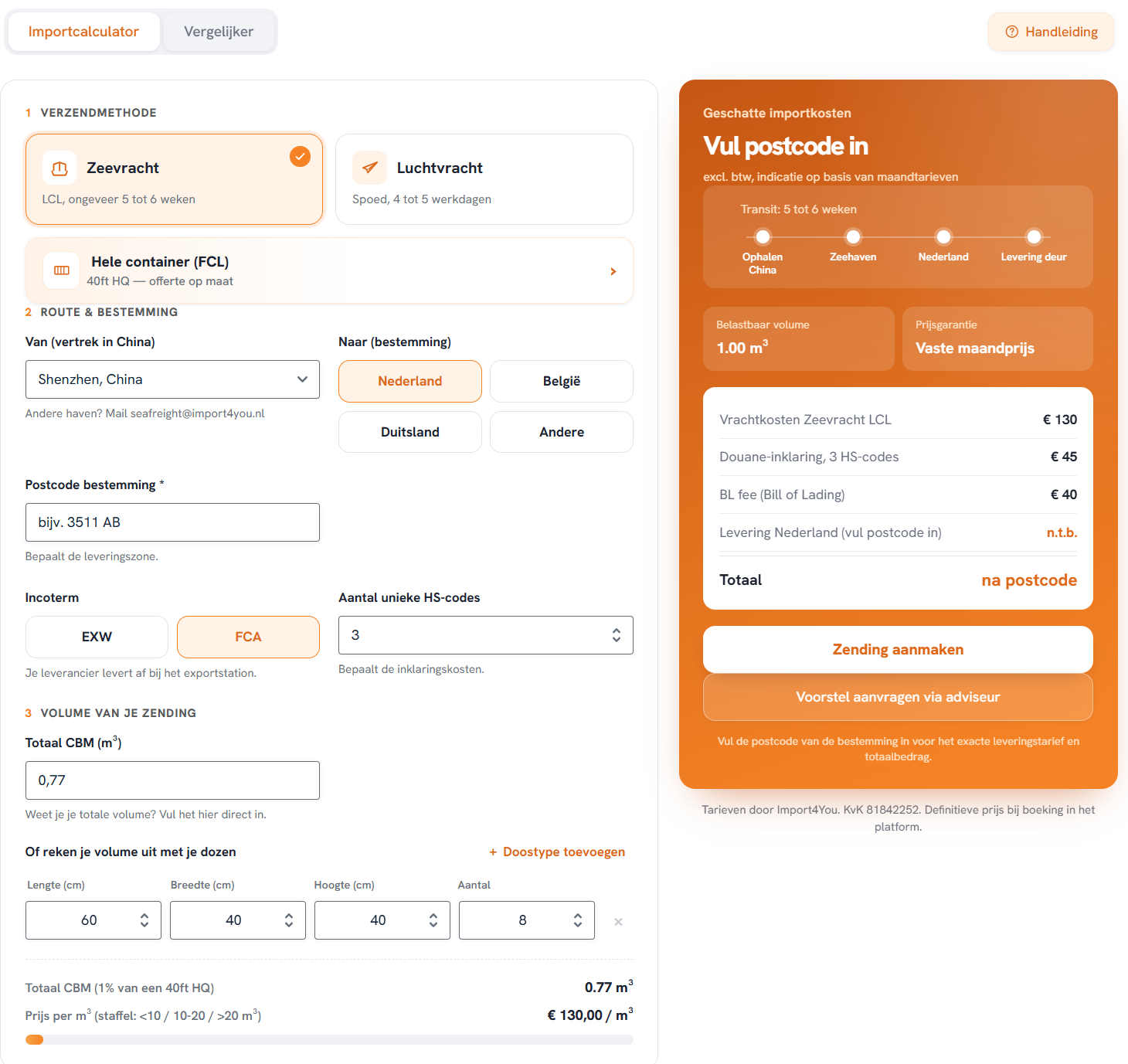
Task: Click the Belastbaar volume 1.00 m³ tile
Action: (798, 338)
